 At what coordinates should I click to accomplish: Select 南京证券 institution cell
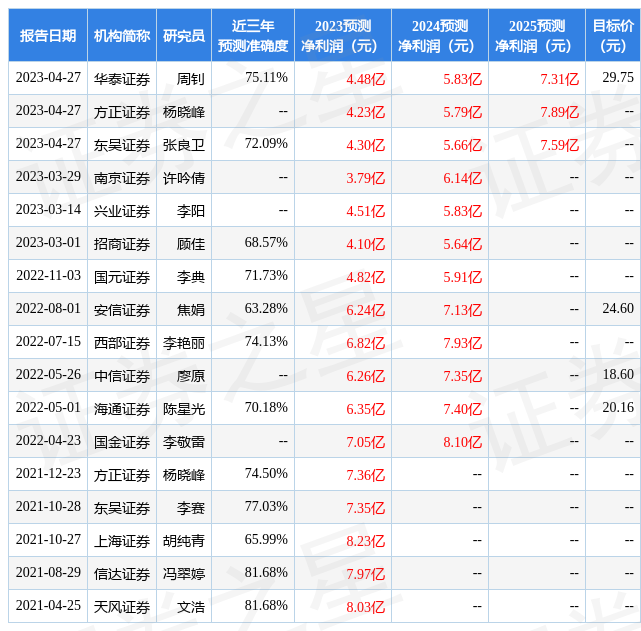point(122,177)
